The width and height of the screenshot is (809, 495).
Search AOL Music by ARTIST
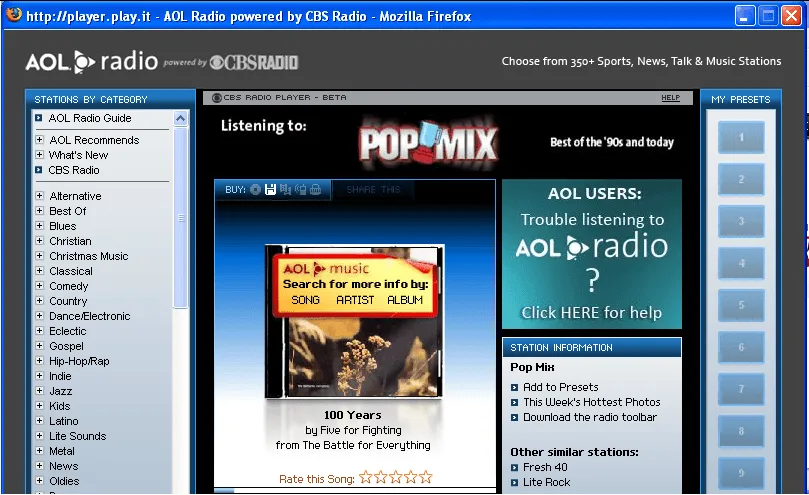[355, 300]
